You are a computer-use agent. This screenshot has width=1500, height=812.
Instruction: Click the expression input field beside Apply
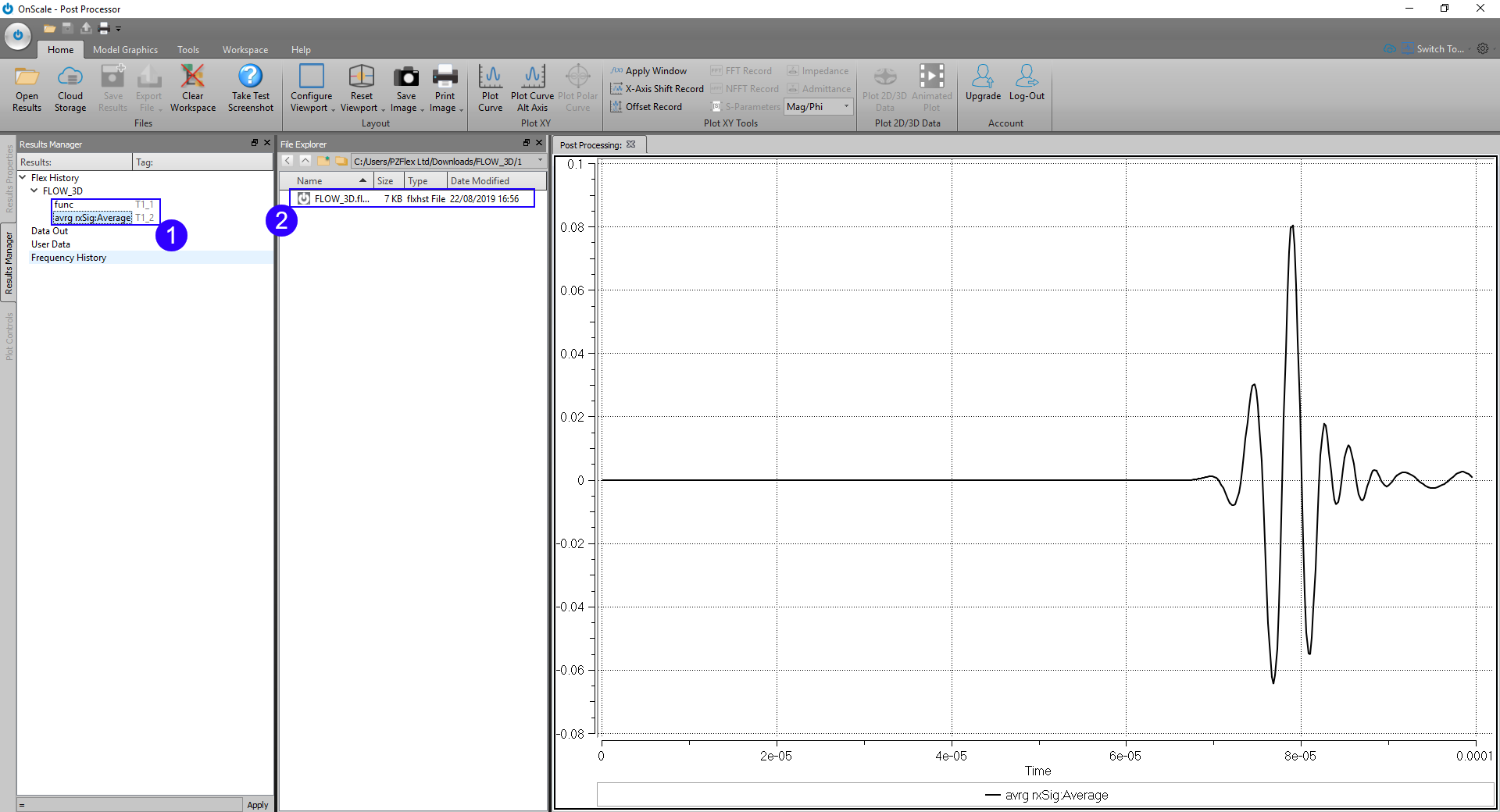[x=129, y=805]
